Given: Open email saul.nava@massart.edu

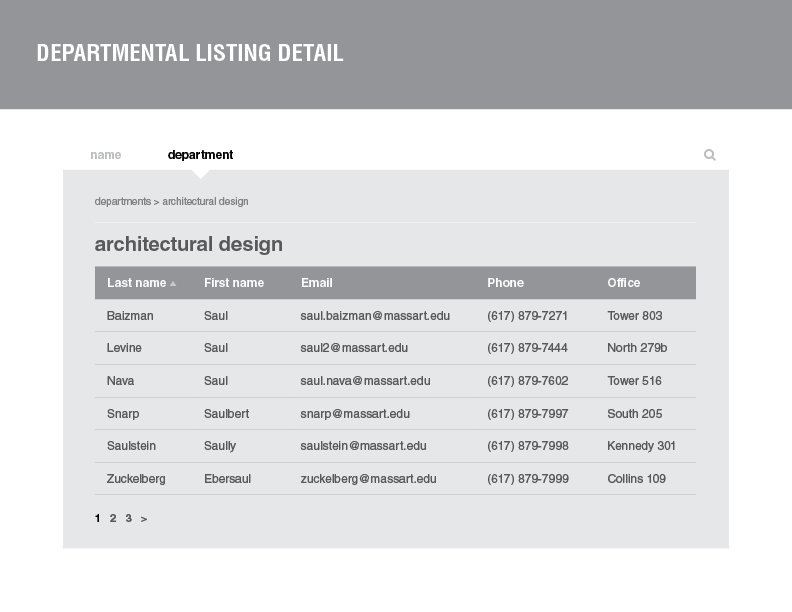Looking at the screenshot, I should pos(365,381).
